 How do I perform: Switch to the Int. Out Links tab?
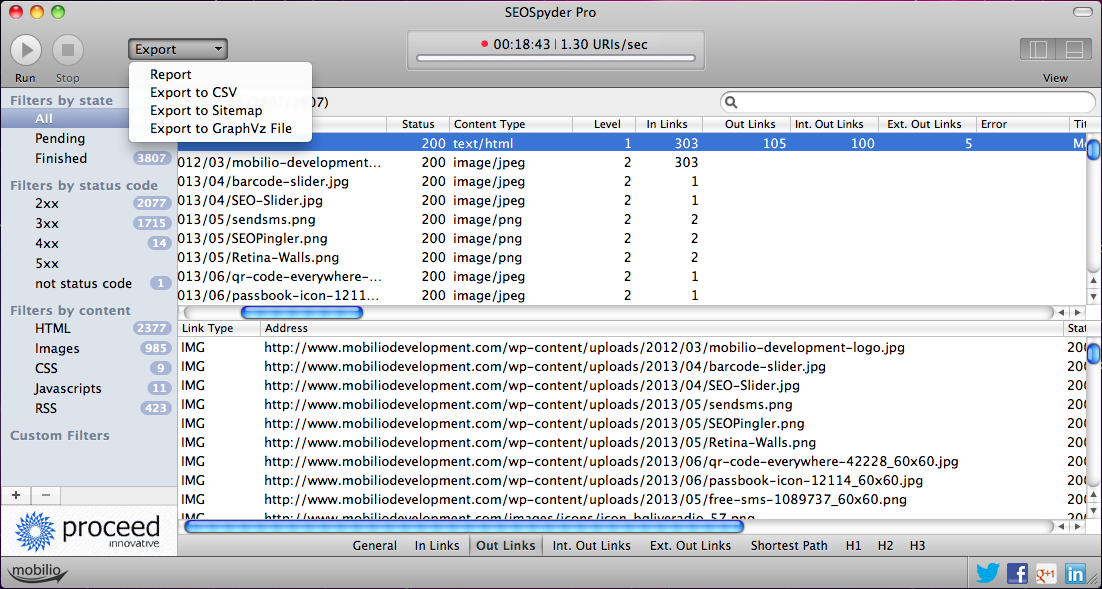click(592, 545)
